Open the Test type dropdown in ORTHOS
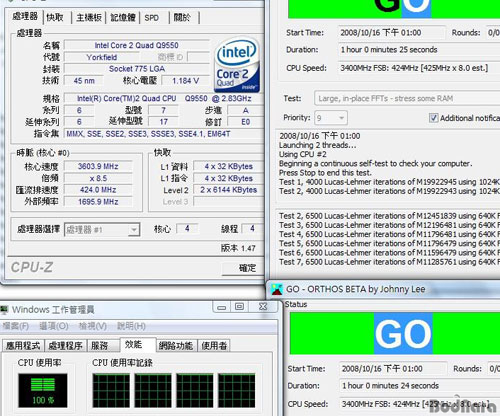500x416 pixels. (x=407, y=99)
